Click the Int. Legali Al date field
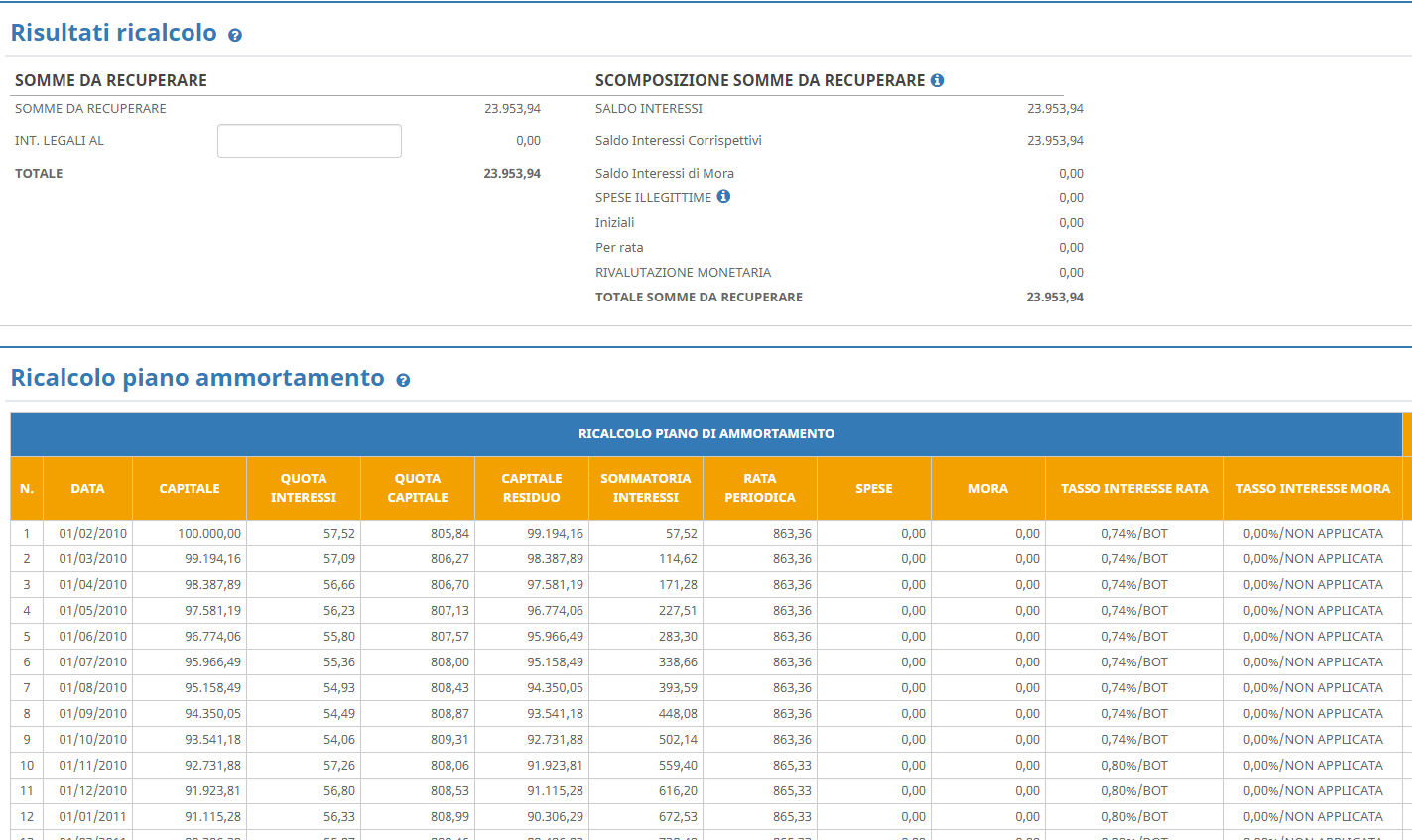This screenshot has width=1412, height=840. [x=309, y=141]
